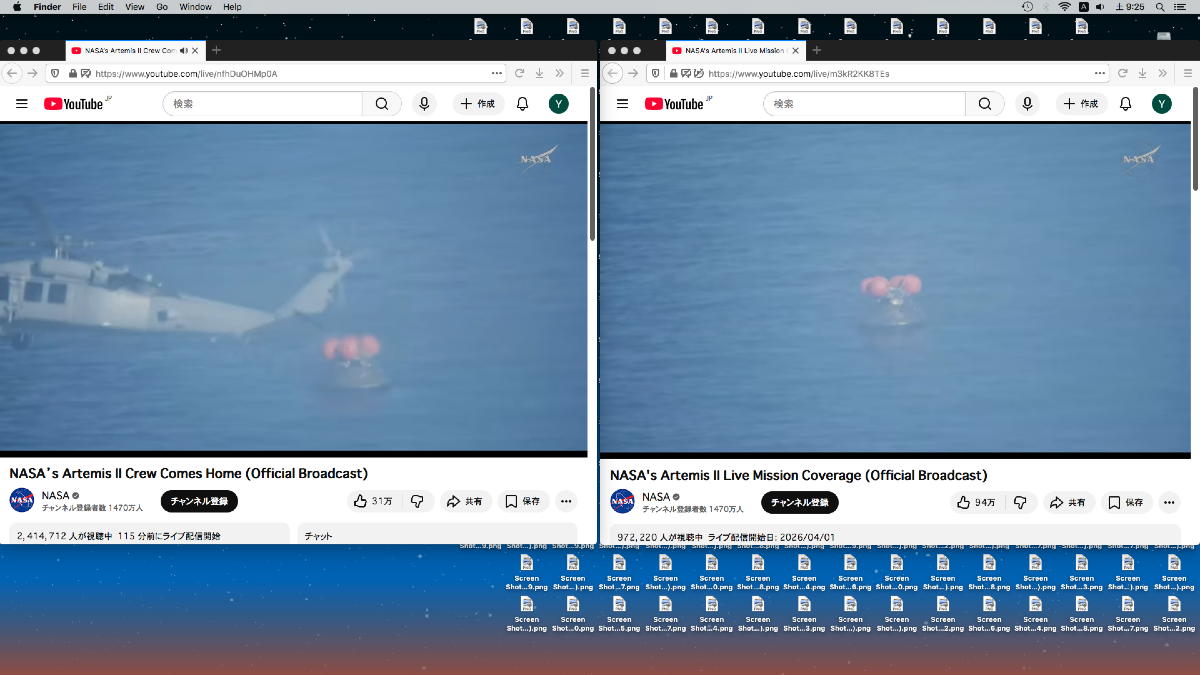Go back in left browser window

[12, 73]
